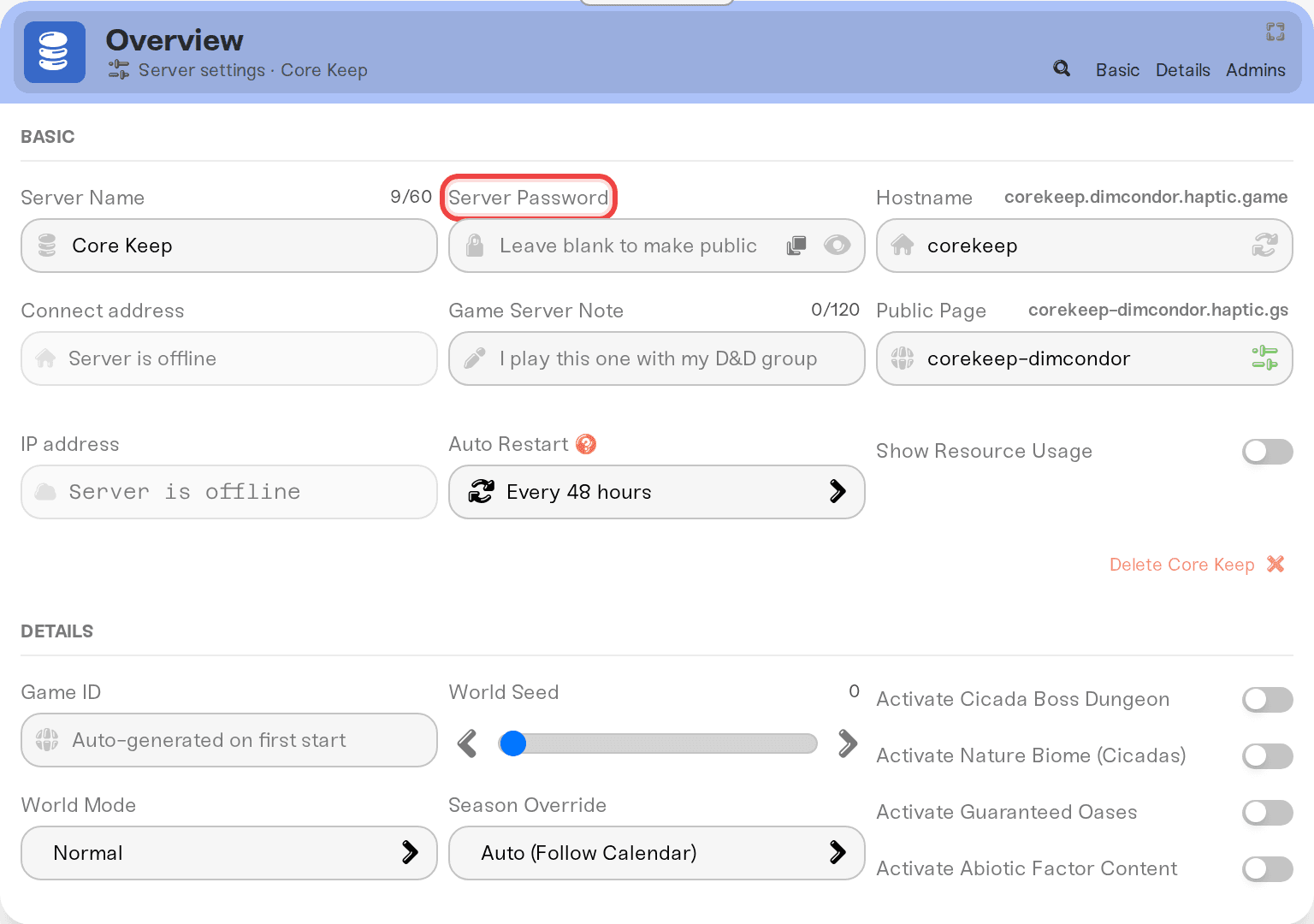Click the refresh icon in Auto Restart selector
Viewport: 1314px width, 924px height.
[x=482, y=491]
